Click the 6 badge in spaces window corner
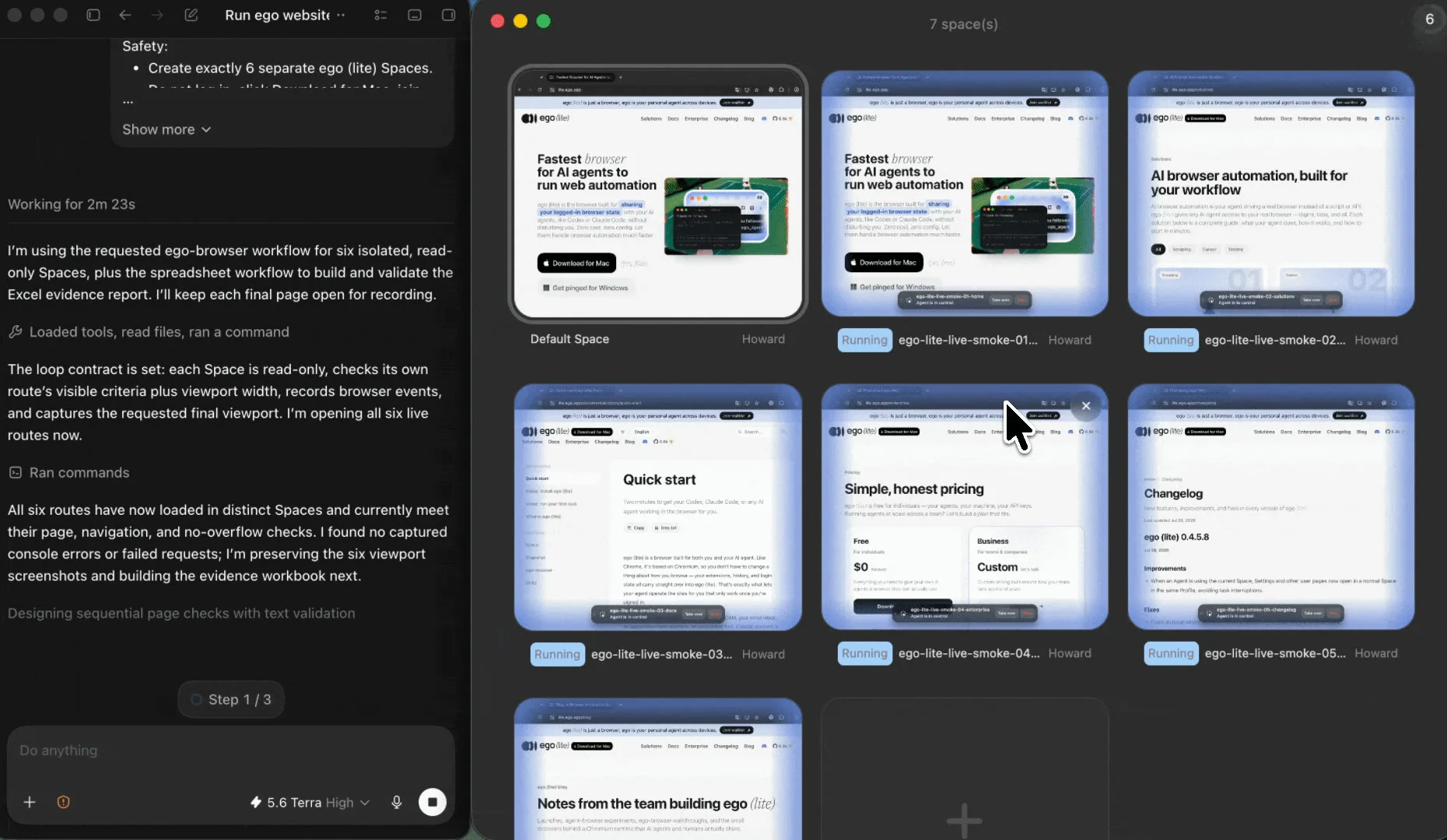1447x840 pixels. tap(1429, 19)
